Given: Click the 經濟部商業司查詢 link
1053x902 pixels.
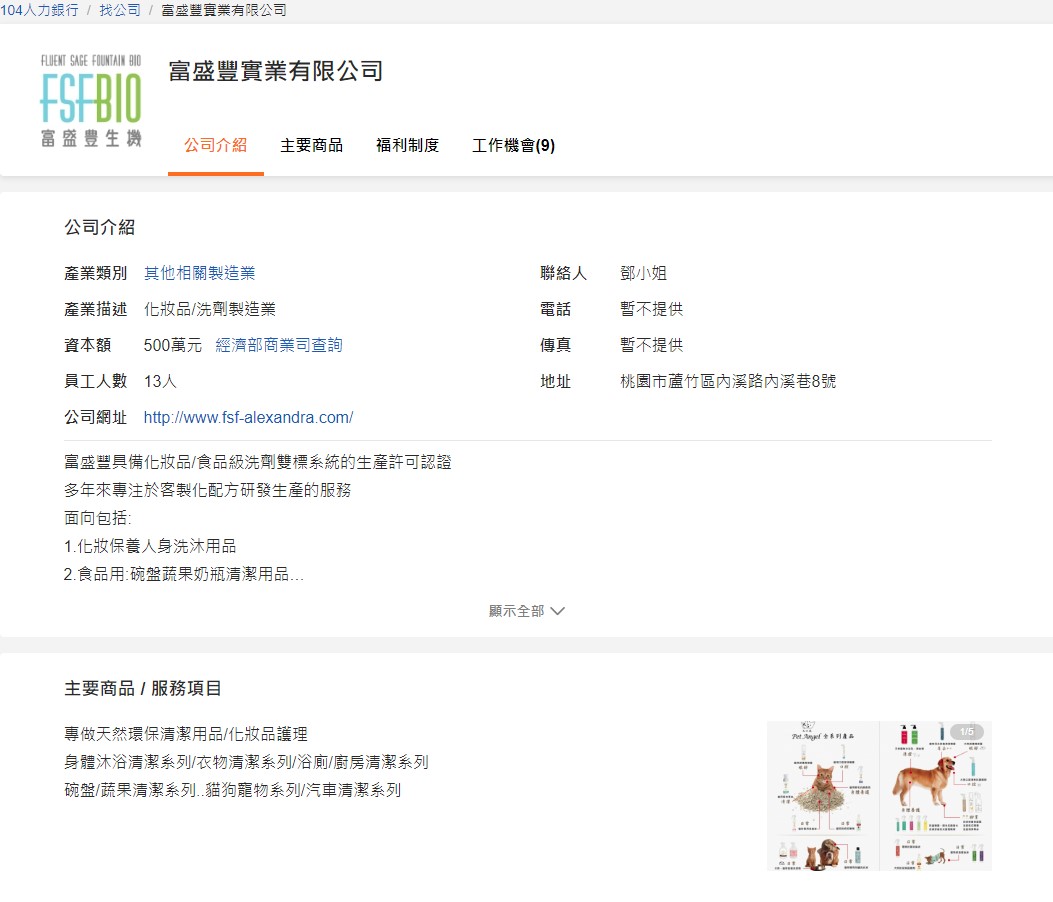Looking at the screenshot, I should [279, 345].
